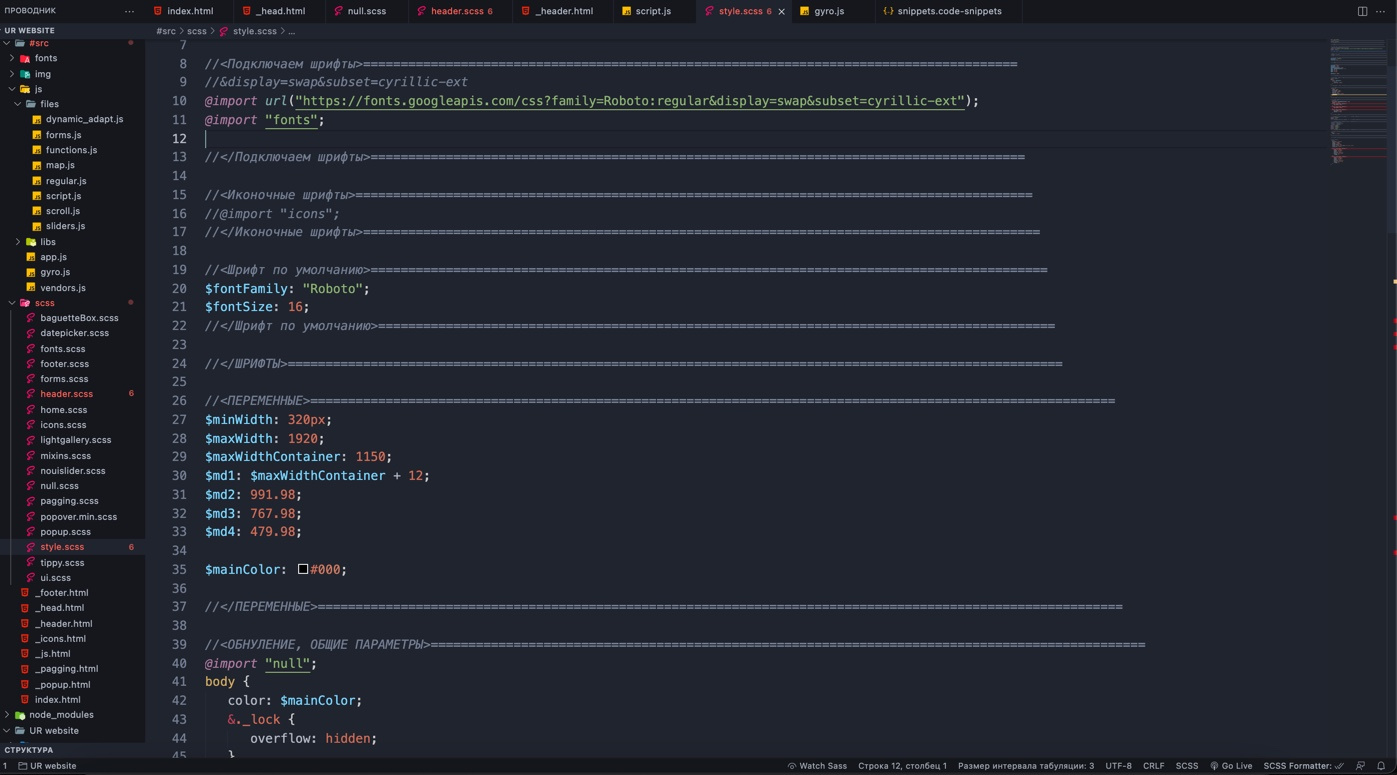Viewport: 1397px width, 775px height.
Task: Expand the СТРУКТУРА outline section
Action: [x=28, y=750]
